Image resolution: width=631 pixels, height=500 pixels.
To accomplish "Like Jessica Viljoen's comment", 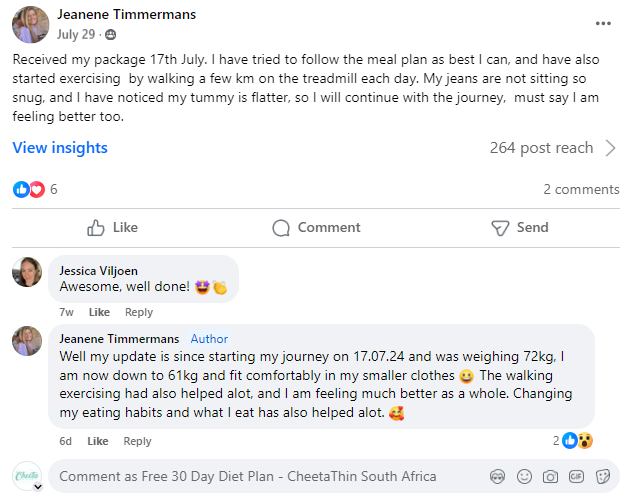I will (x=98, y=312).
